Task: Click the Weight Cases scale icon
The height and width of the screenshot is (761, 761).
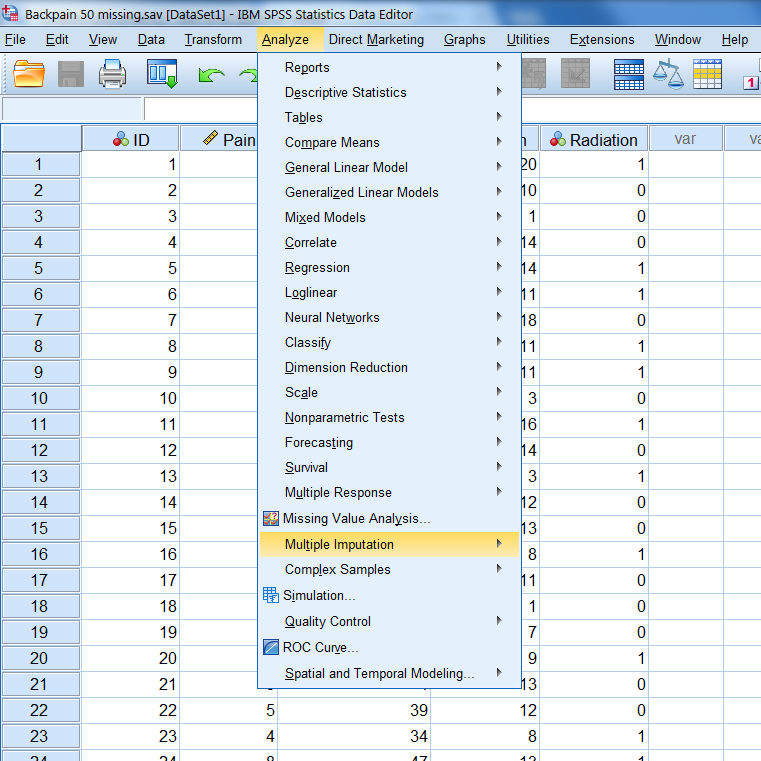Action: click(667, 75)
